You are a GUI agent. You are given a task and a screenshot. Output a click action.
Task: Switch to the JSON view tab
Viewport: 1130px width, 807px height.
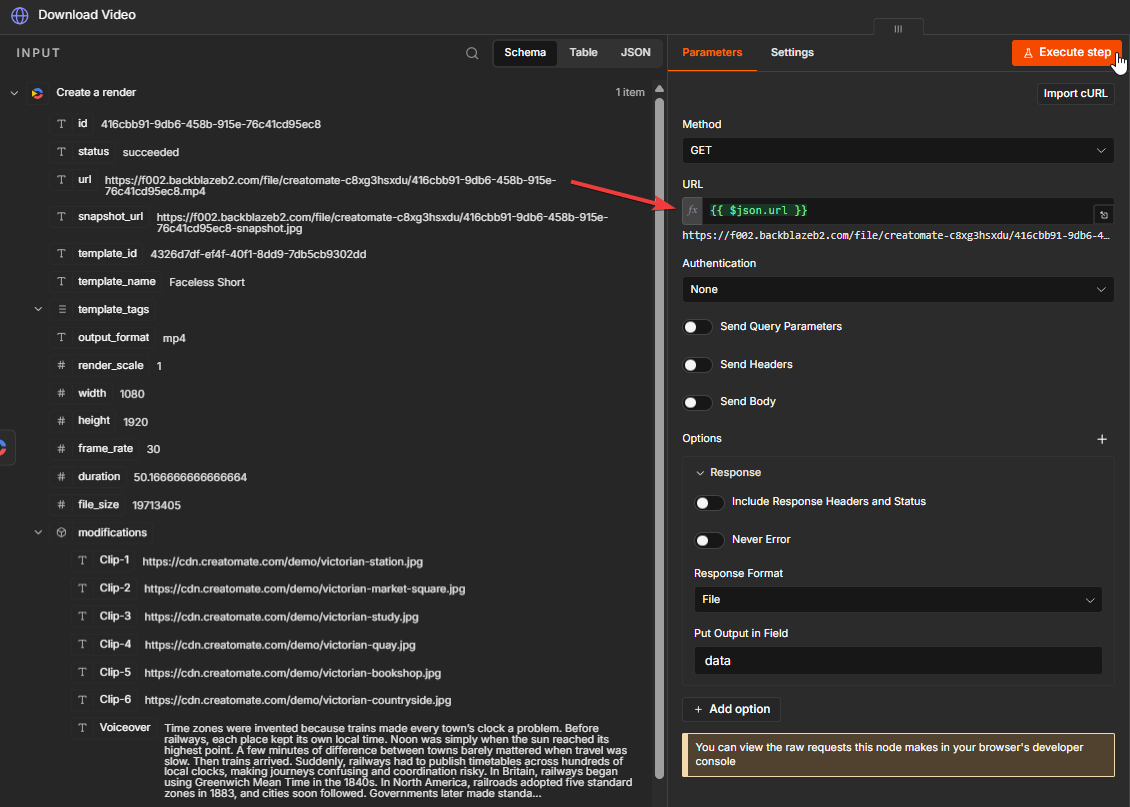point(635,53)
